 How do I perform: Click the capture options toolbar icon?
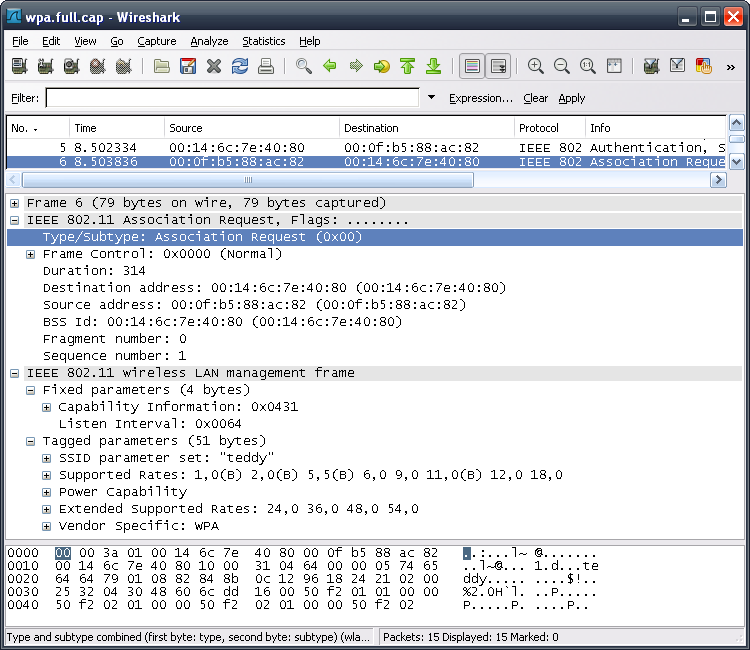pyautogui.click(x=45, y=66)
